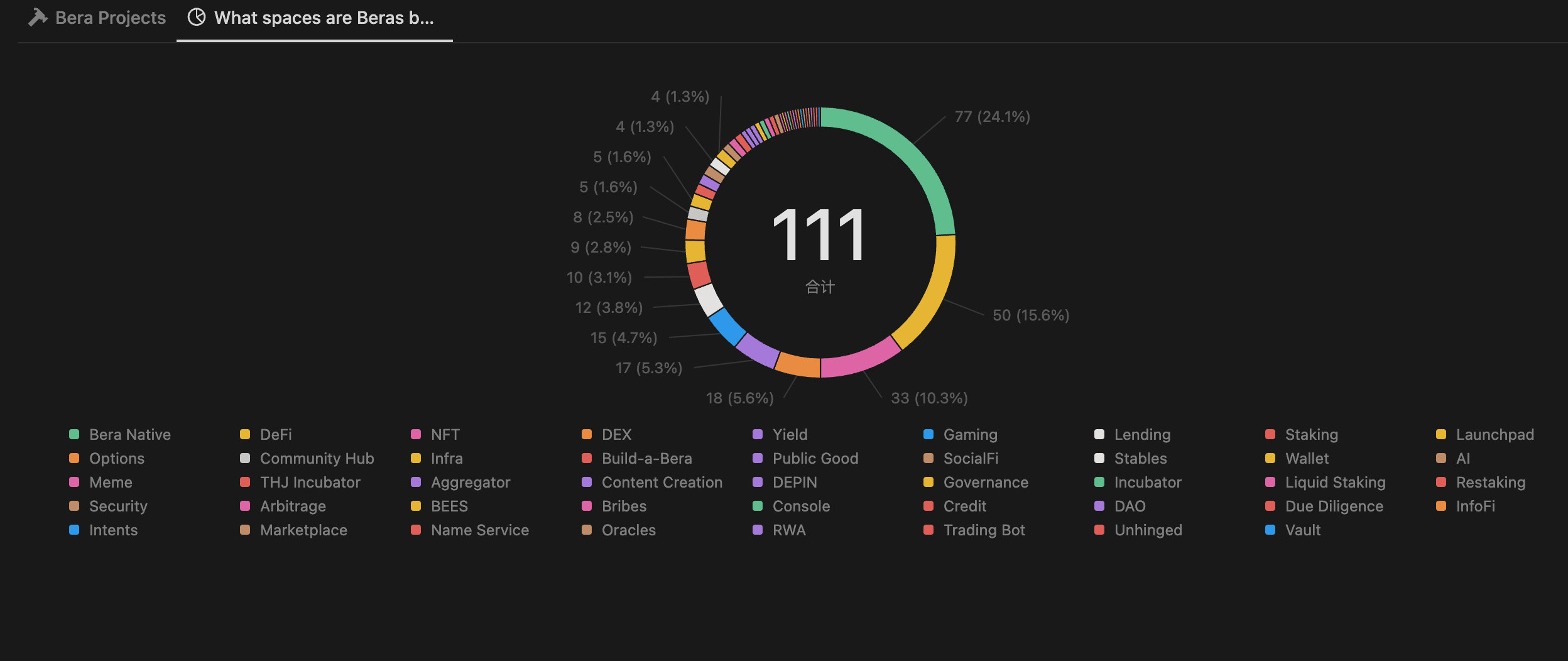Pick the Bribes legend item

pyautogui.click(x=614, y=506)
